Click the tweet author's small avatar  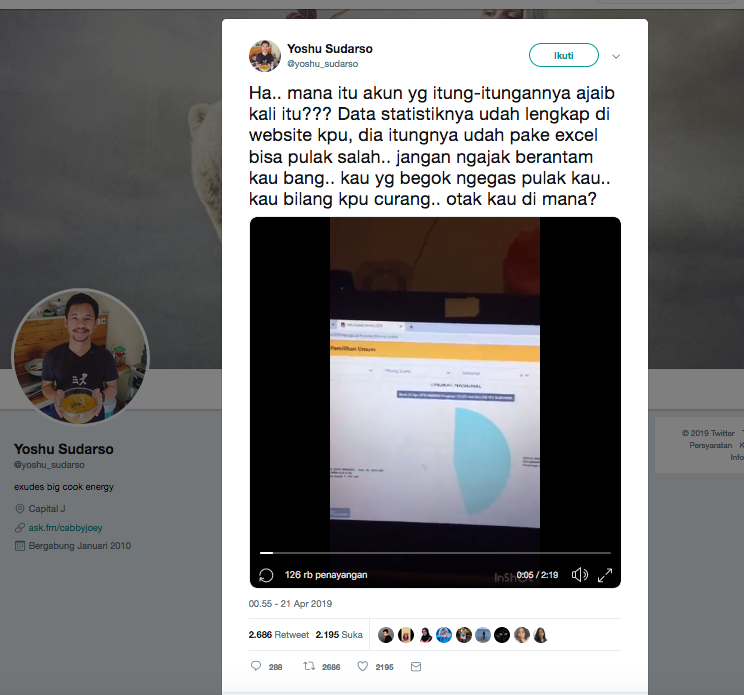click(x=265, y=56)
